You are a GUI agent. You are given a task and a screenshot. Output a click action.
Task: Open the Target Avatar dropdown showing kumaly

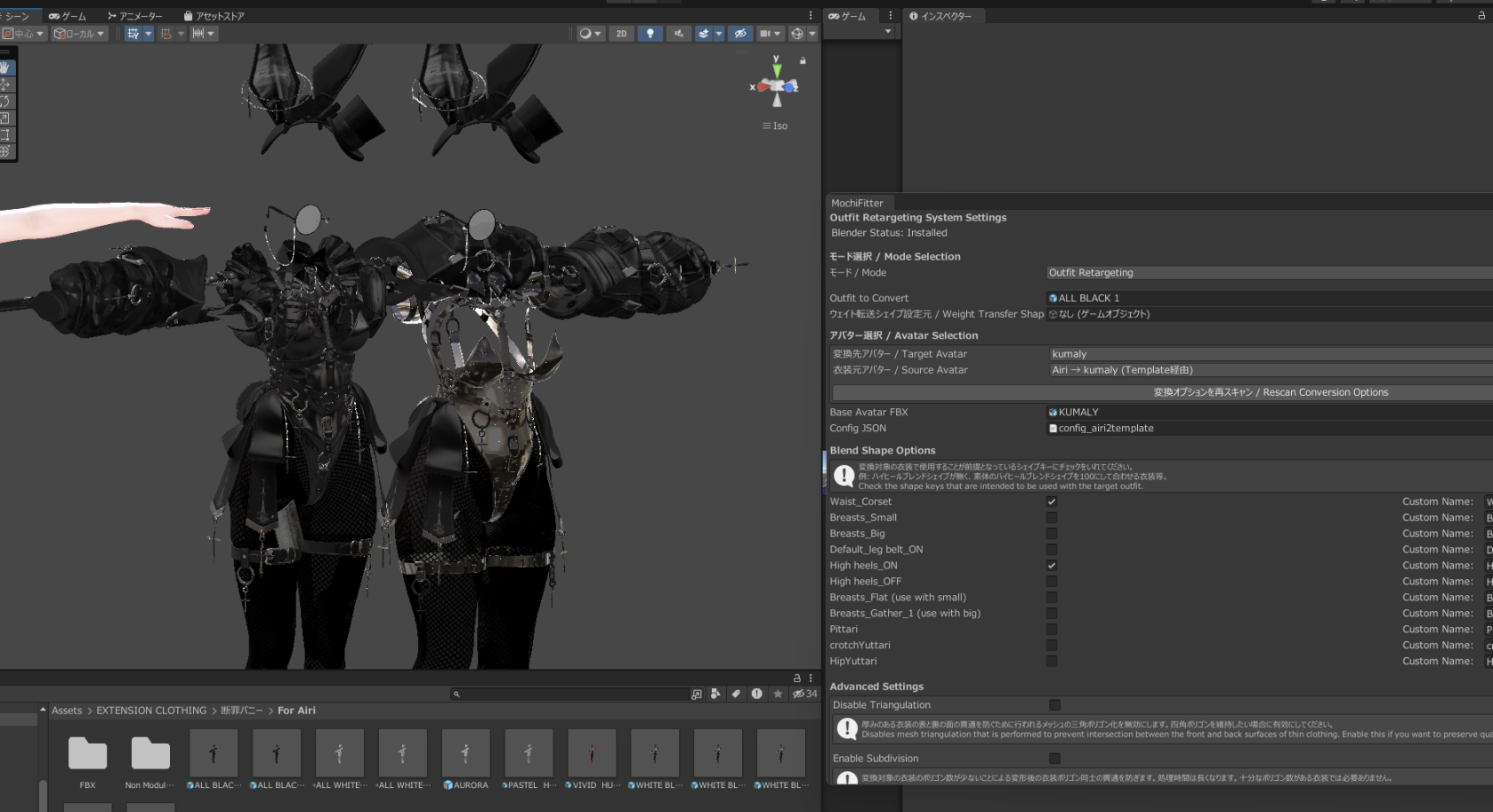tap(1271, 354)
